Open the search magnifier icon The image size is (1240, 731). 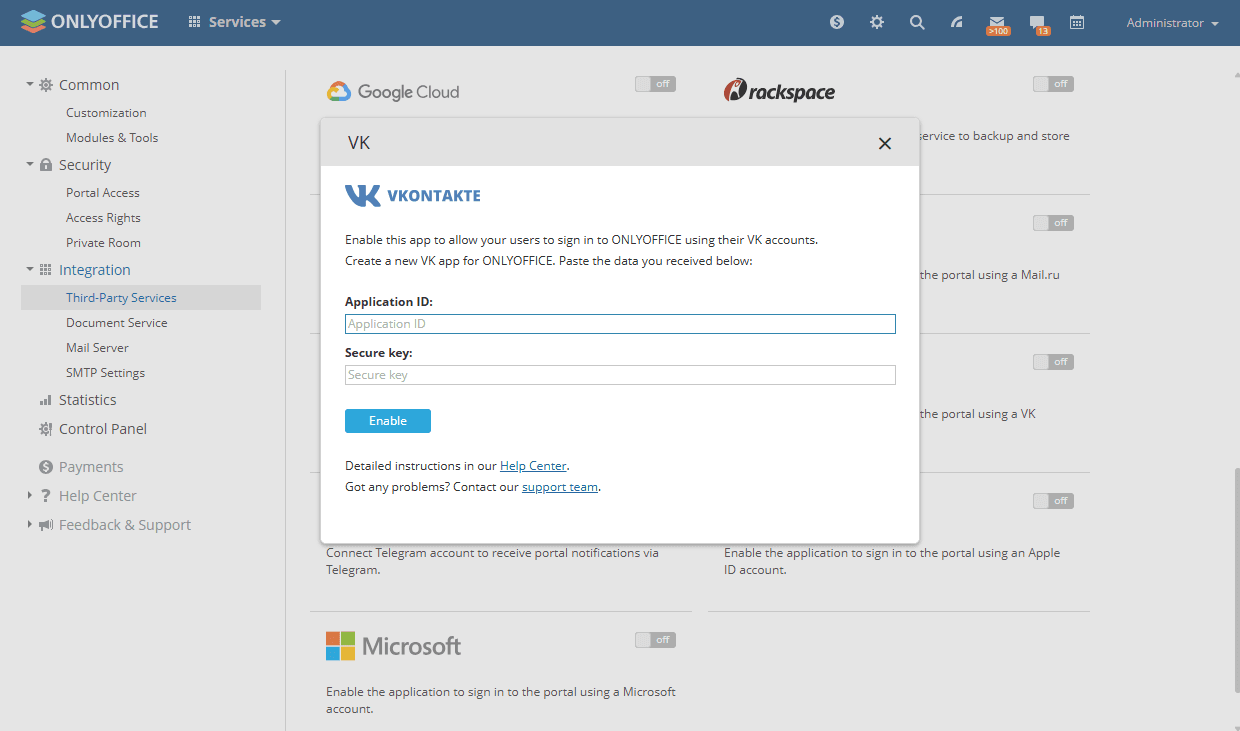coord(917,22)
